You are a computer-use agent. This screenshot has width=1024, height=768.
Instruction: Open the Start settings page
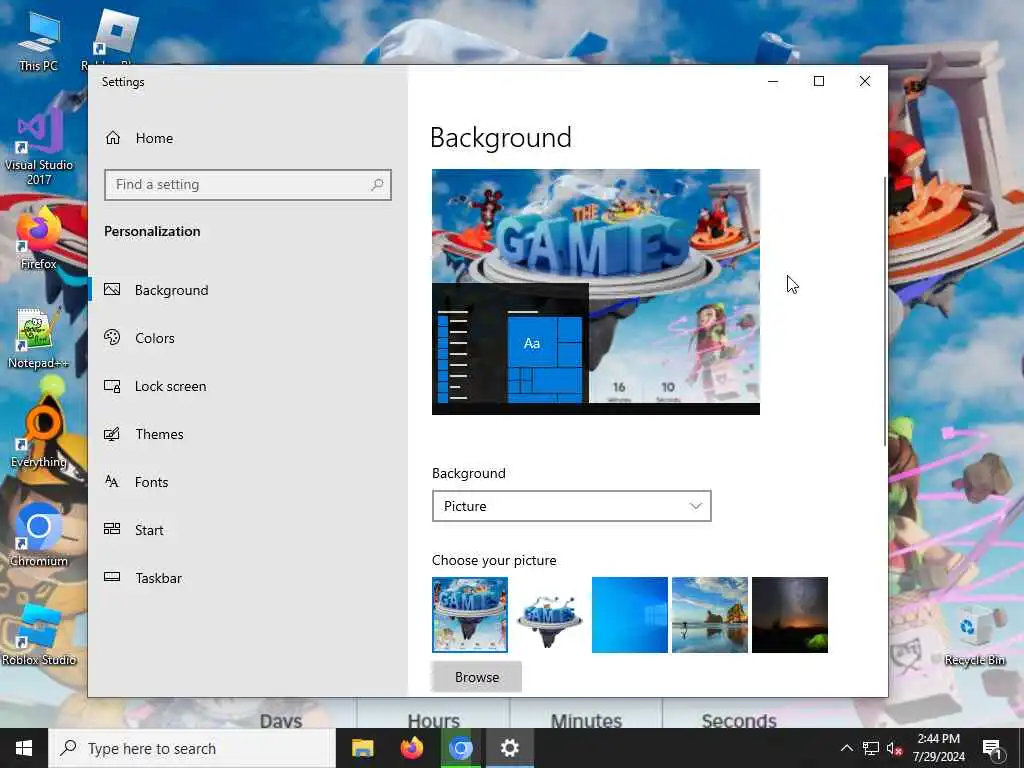point(248,530)
